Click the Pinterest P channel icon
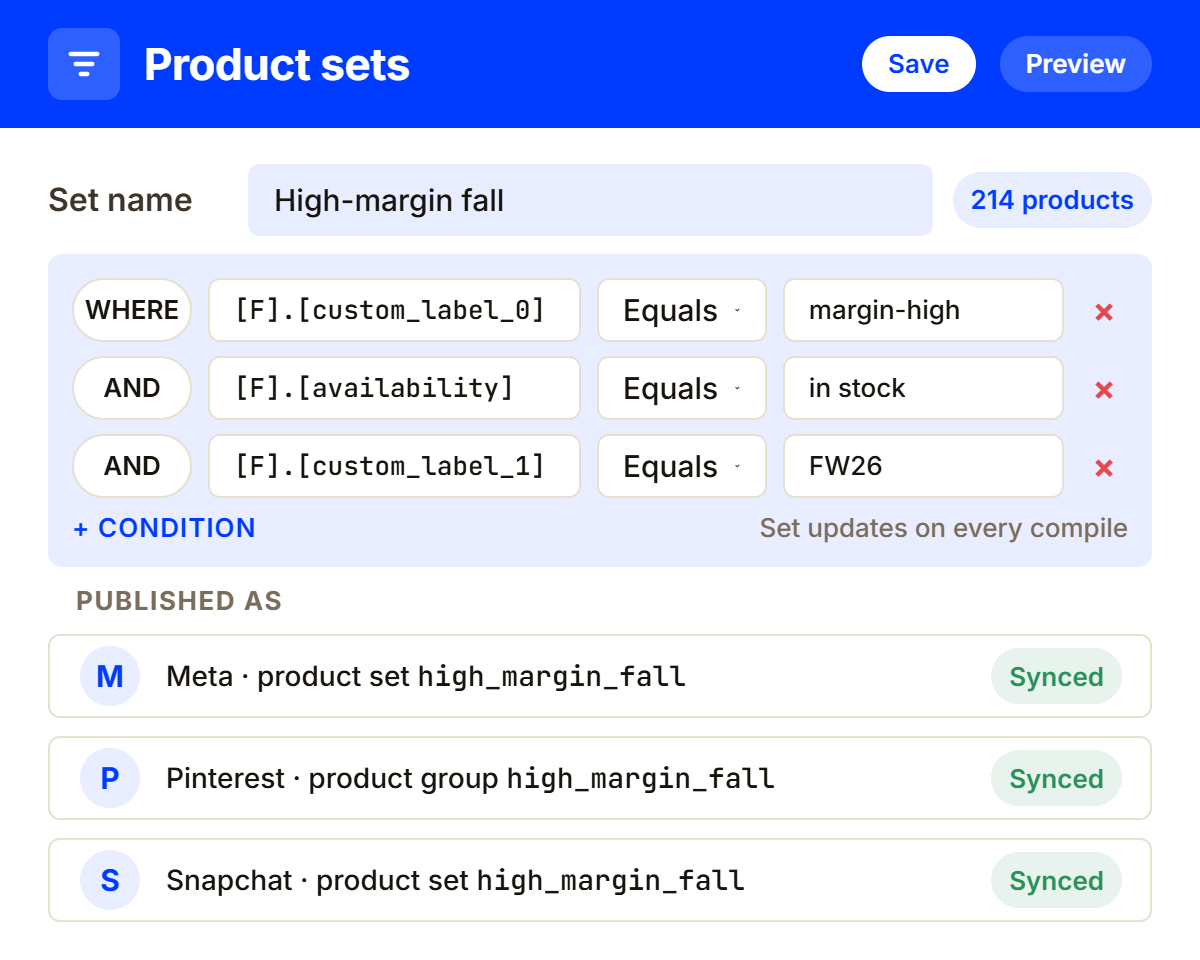 pos(110,779)
